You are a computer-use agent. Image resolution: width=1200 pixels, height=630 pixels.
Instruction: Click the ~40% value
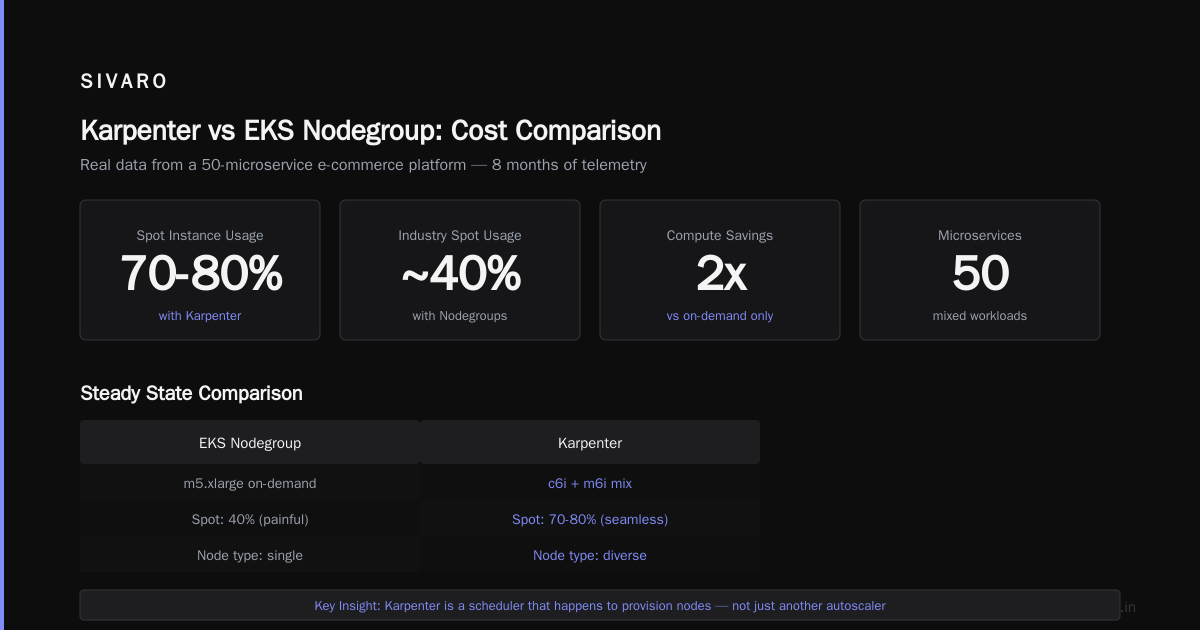(460, 274)
